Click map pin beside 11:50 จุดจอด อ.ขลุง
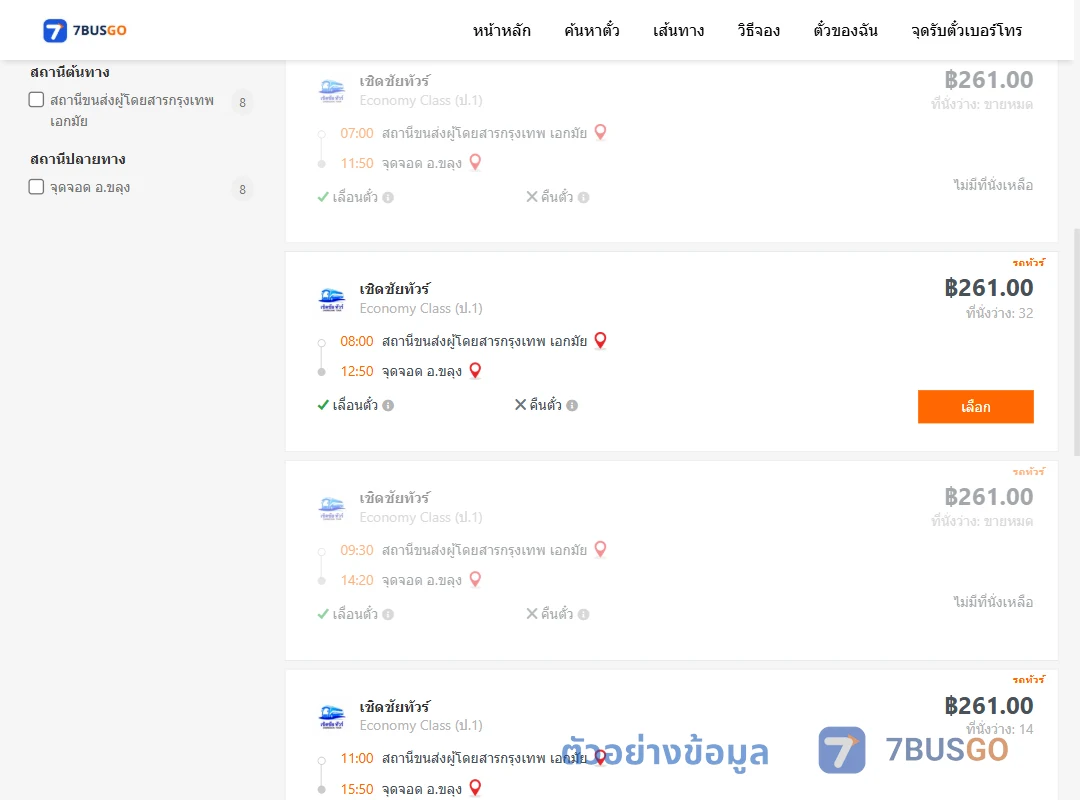1080x800 pixels. click(475, 162)
